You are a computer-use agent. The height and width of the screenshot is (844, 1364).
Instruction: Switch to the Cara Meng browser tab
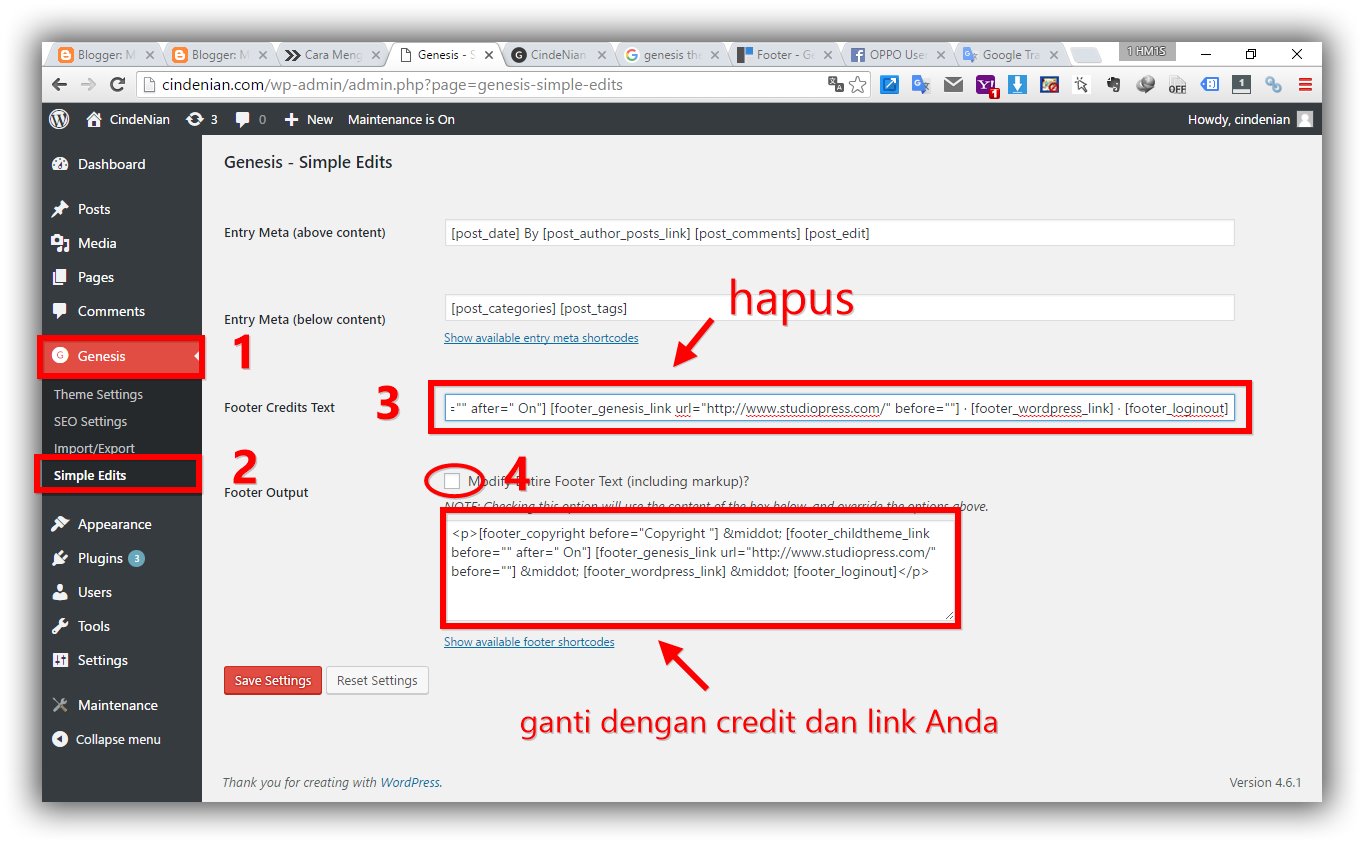click(x=330, y=55)
